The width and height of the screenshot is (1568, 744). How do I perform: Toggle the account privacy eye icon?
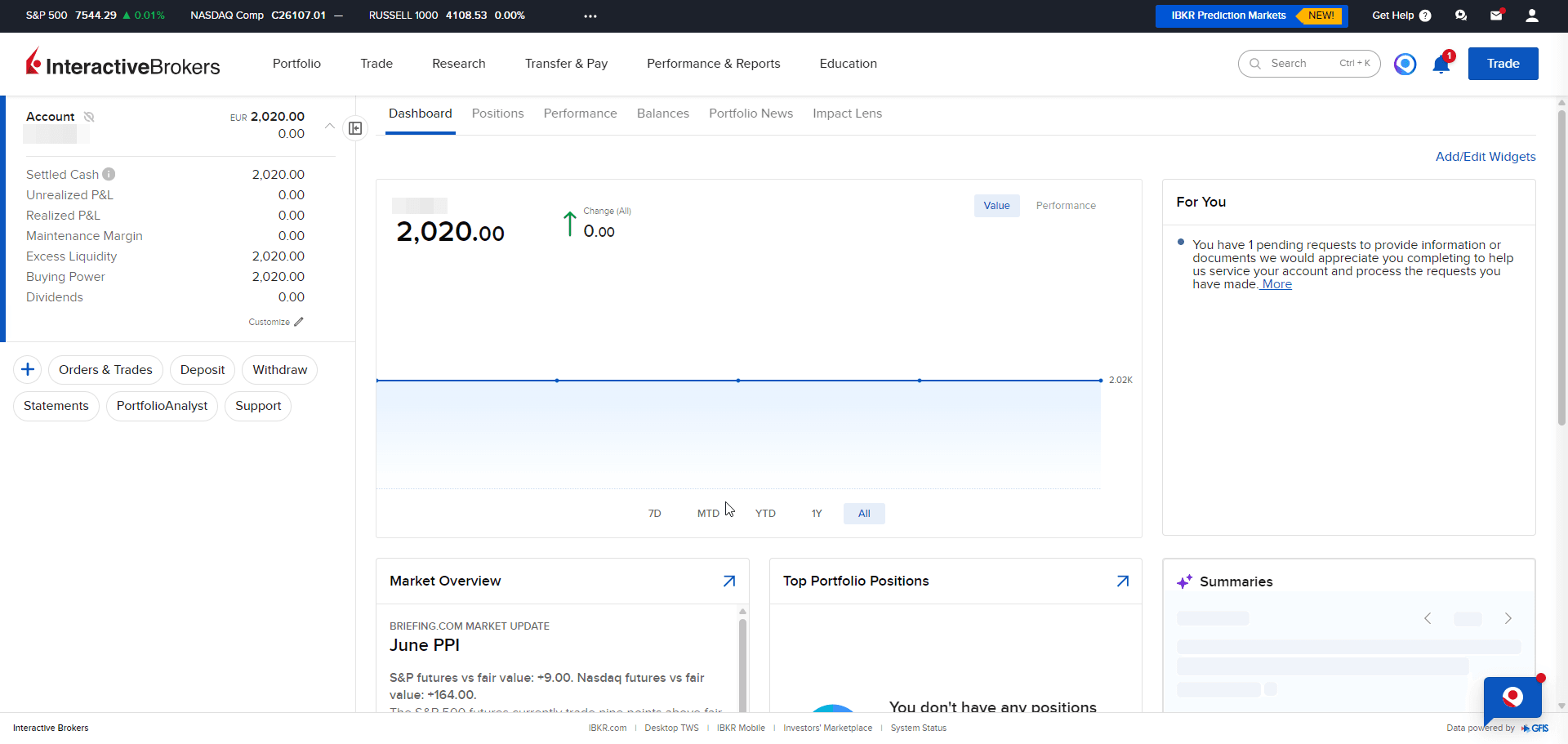click(x=89, y=117)
